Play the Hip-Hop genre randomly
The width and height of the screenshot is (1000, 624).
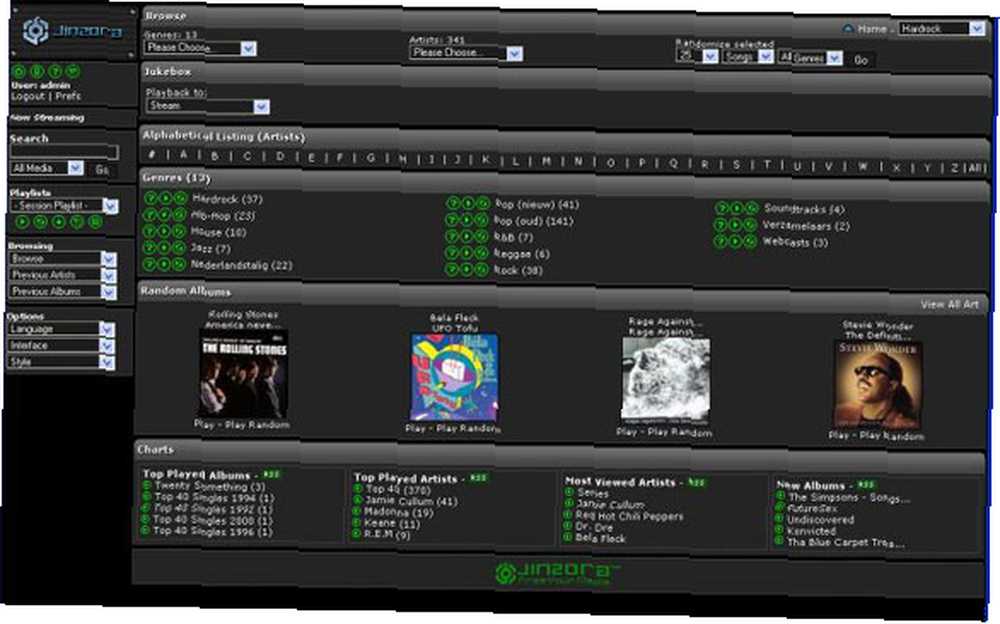180,215
